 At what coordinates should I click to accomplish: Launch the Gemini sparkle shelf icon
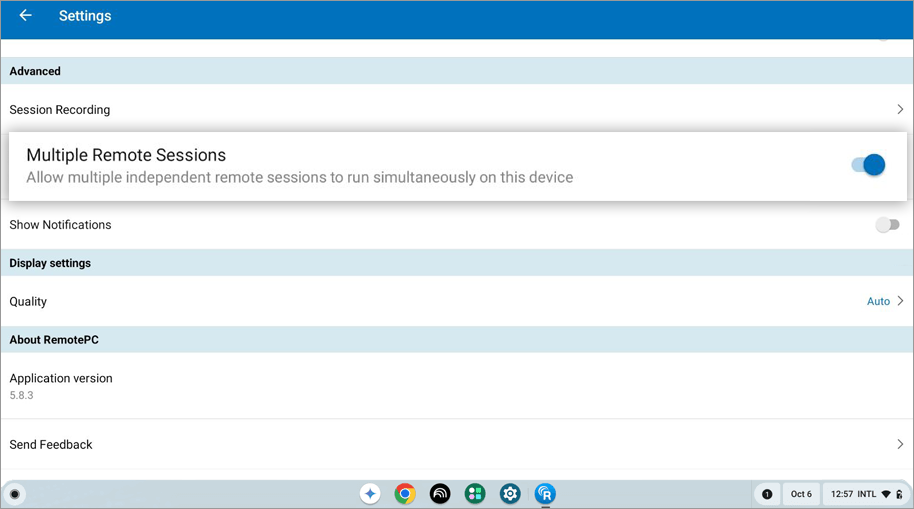click(370, 494)
